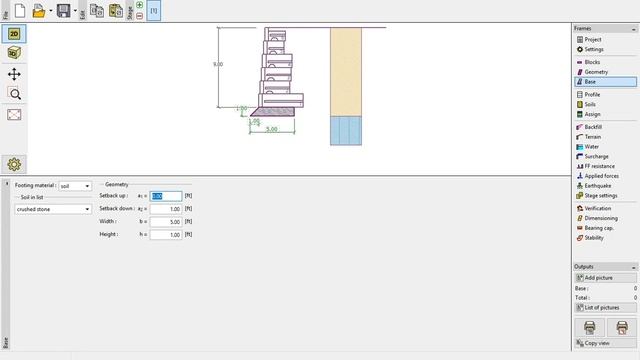Click the Height h input field
This screenshot has height=360, width=640.
tap(166, 235)
